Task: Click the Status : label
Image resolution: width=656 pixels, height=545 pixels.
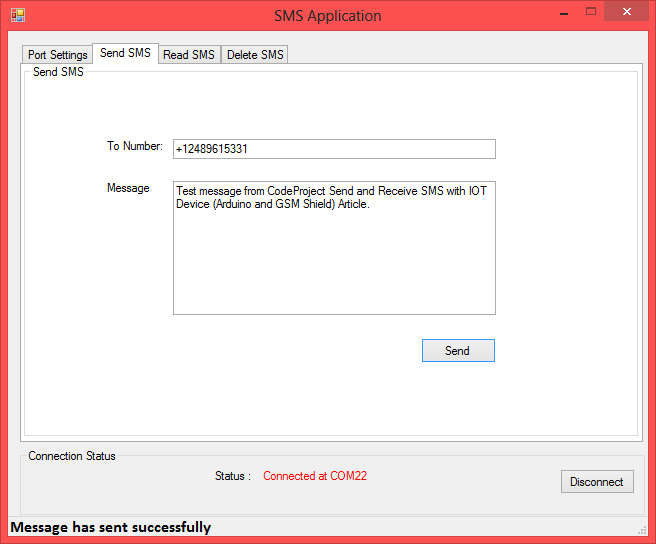Action: pos(233,476)
